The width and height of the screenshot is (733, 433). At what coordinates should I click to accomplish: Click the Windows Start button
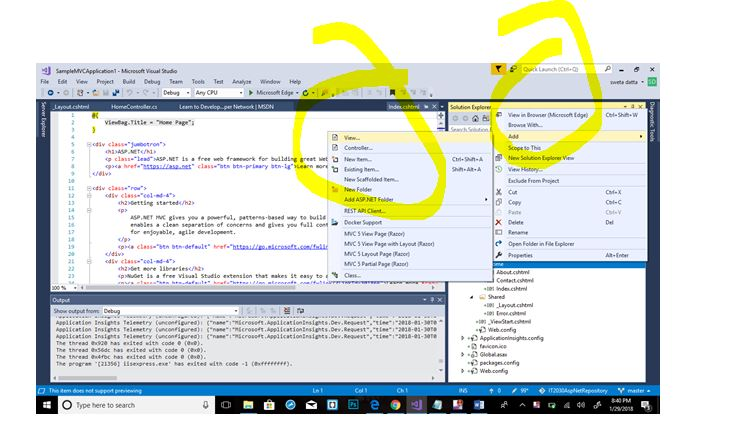47,405
